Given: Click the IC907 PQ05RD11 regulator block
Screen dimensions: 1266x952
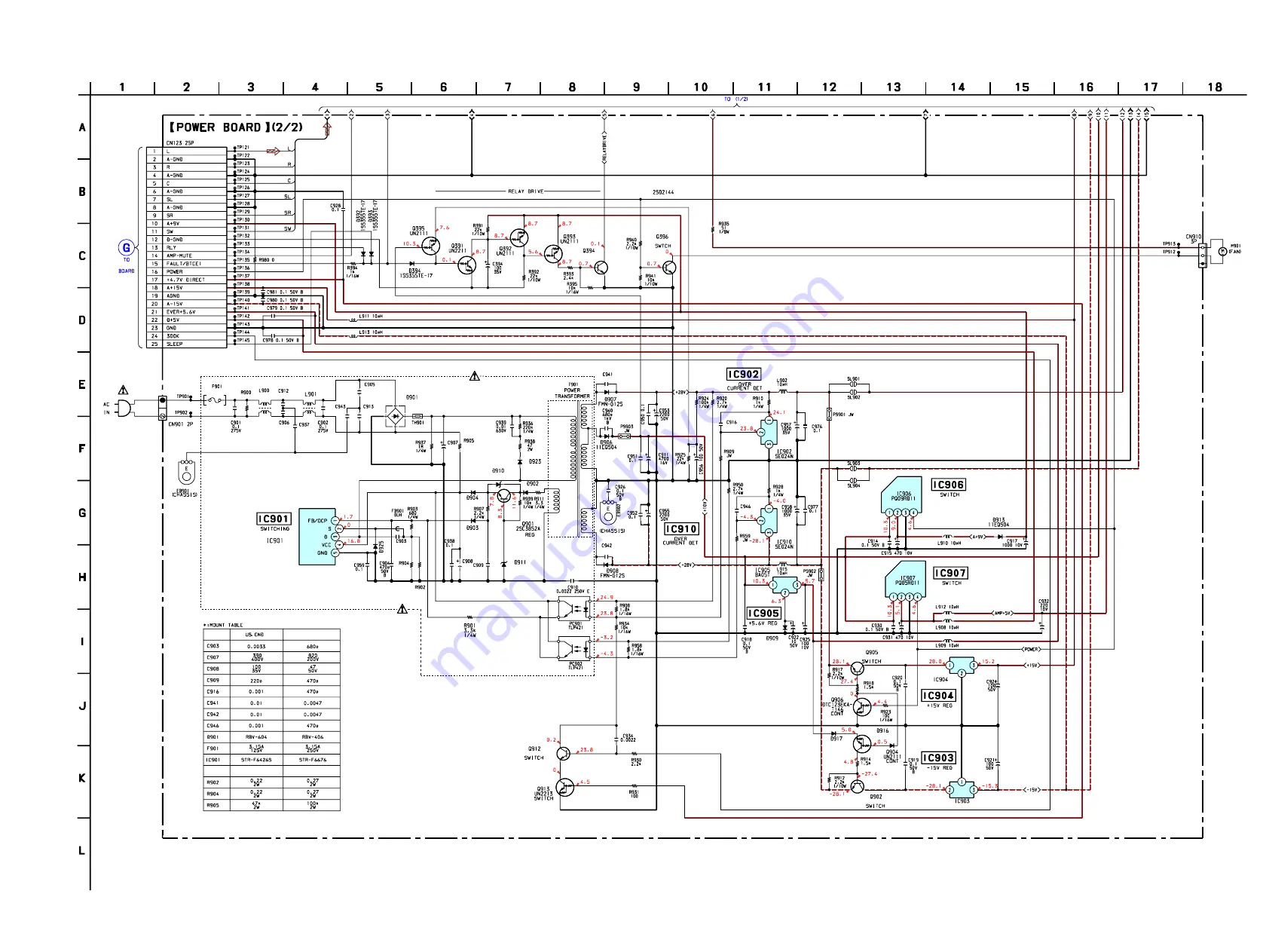Looking at the screenshot, I should point(904,580).
